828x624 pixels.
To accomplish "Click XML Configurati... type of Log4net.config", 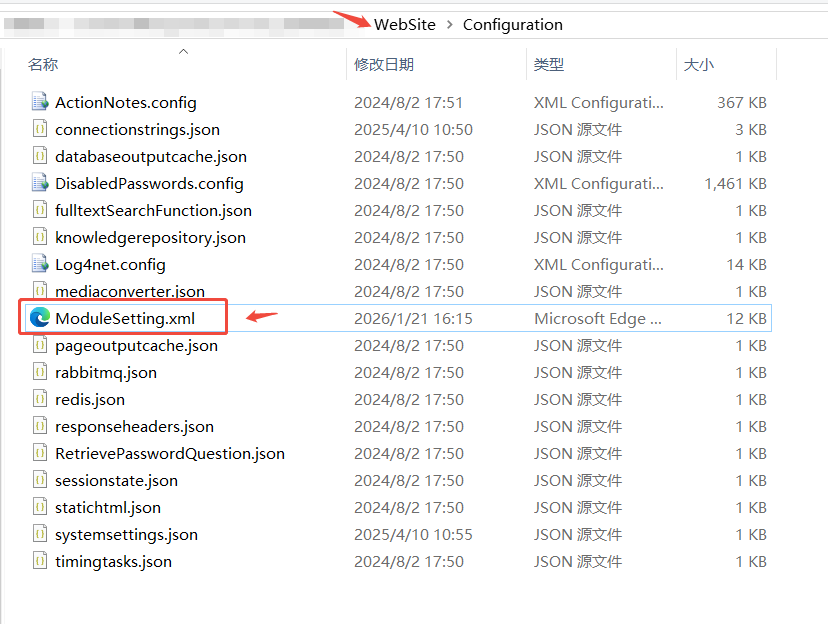I will (599, 264).
